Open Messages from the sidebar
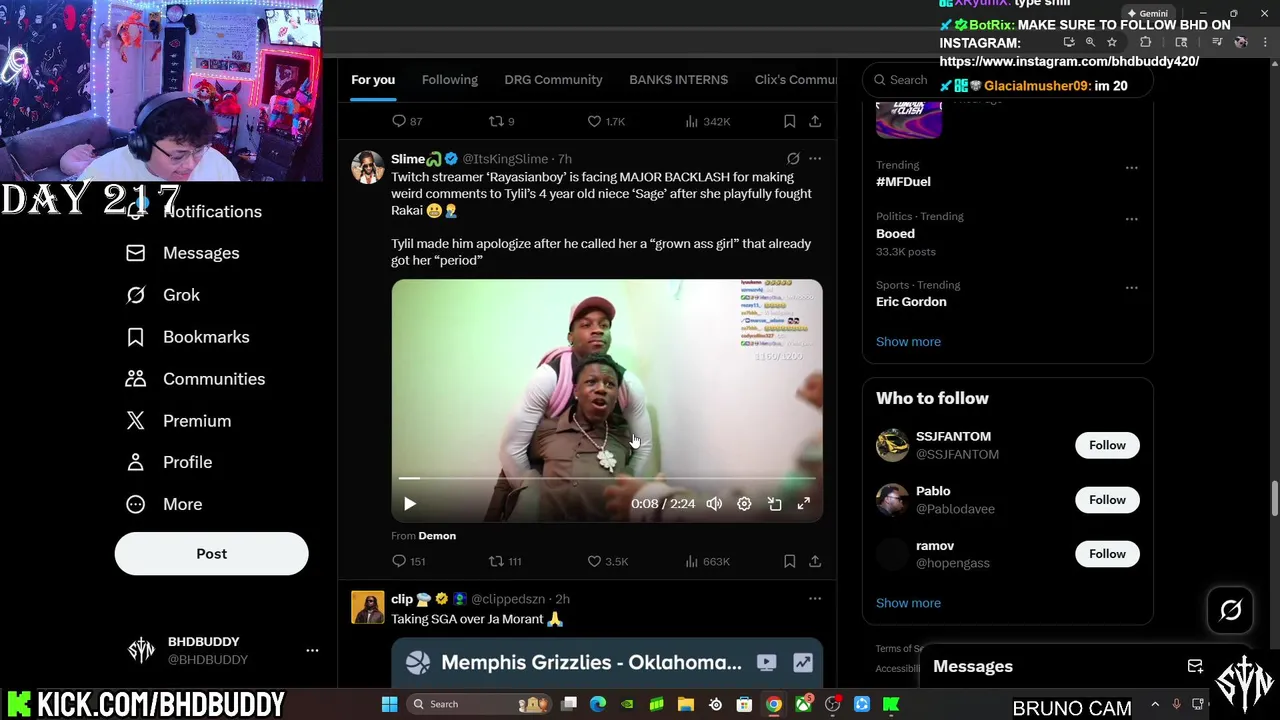This screenshot has height=720, width=1280. 182,253
